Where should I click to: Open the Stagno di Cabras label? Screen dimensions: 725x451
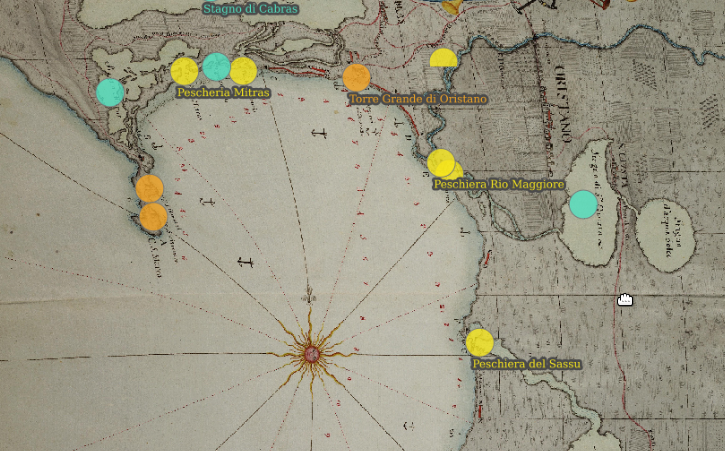click(251, 8)
